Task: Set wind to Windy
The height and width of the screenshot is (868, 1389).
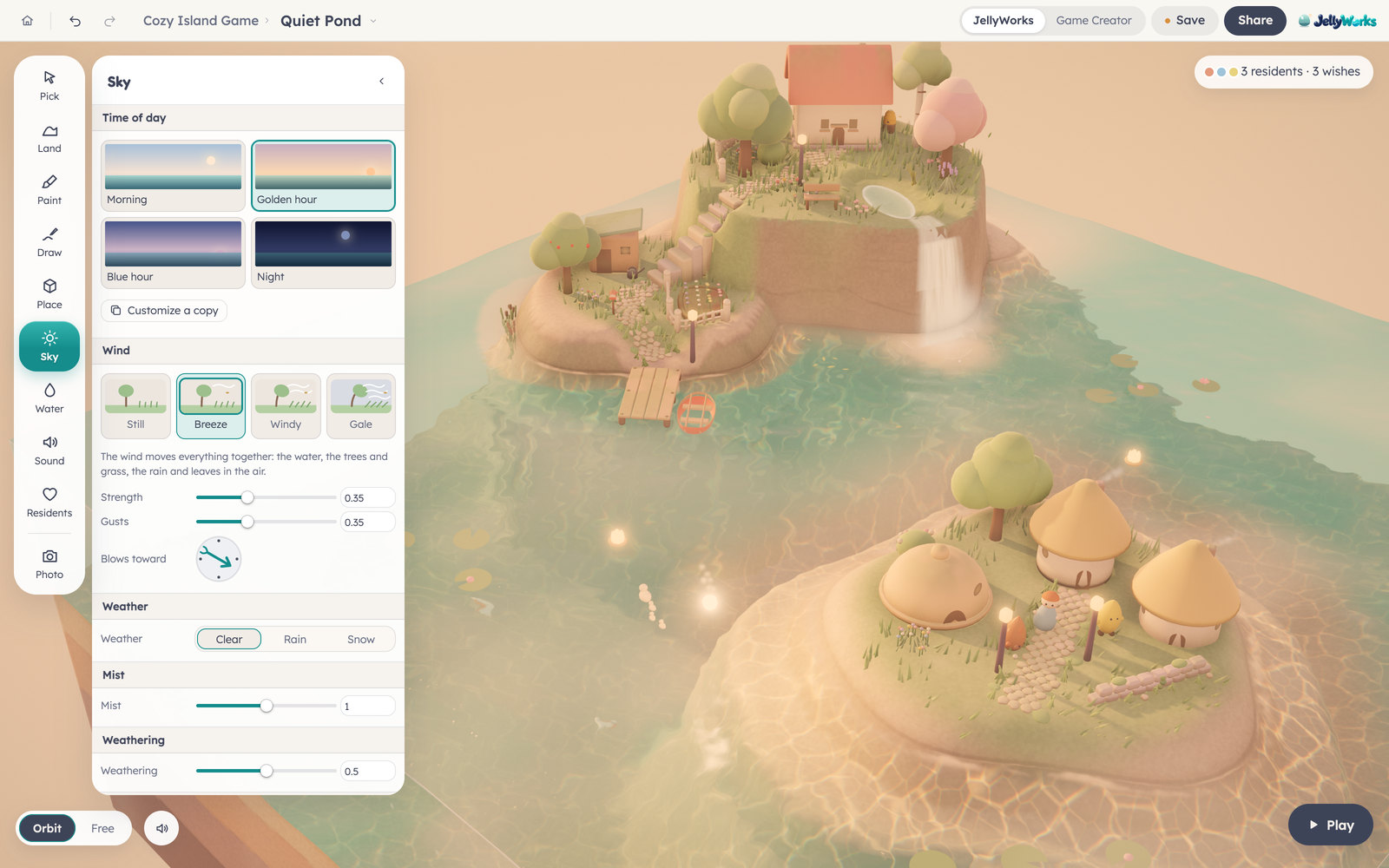Action: [x=286, y=406]
